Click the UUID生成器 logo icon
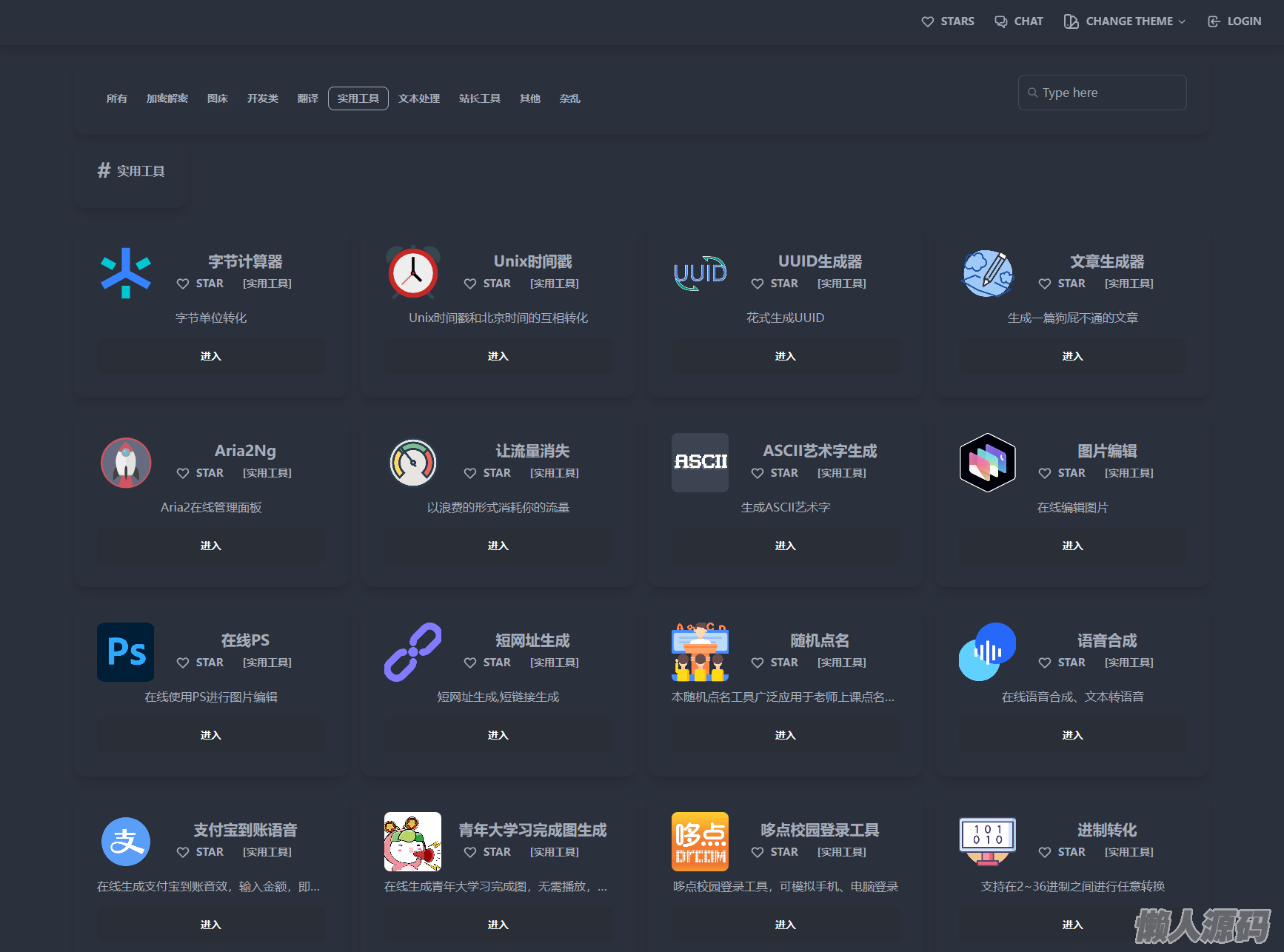This screenshot has height=952, width=1284. (x=700, y=273)
